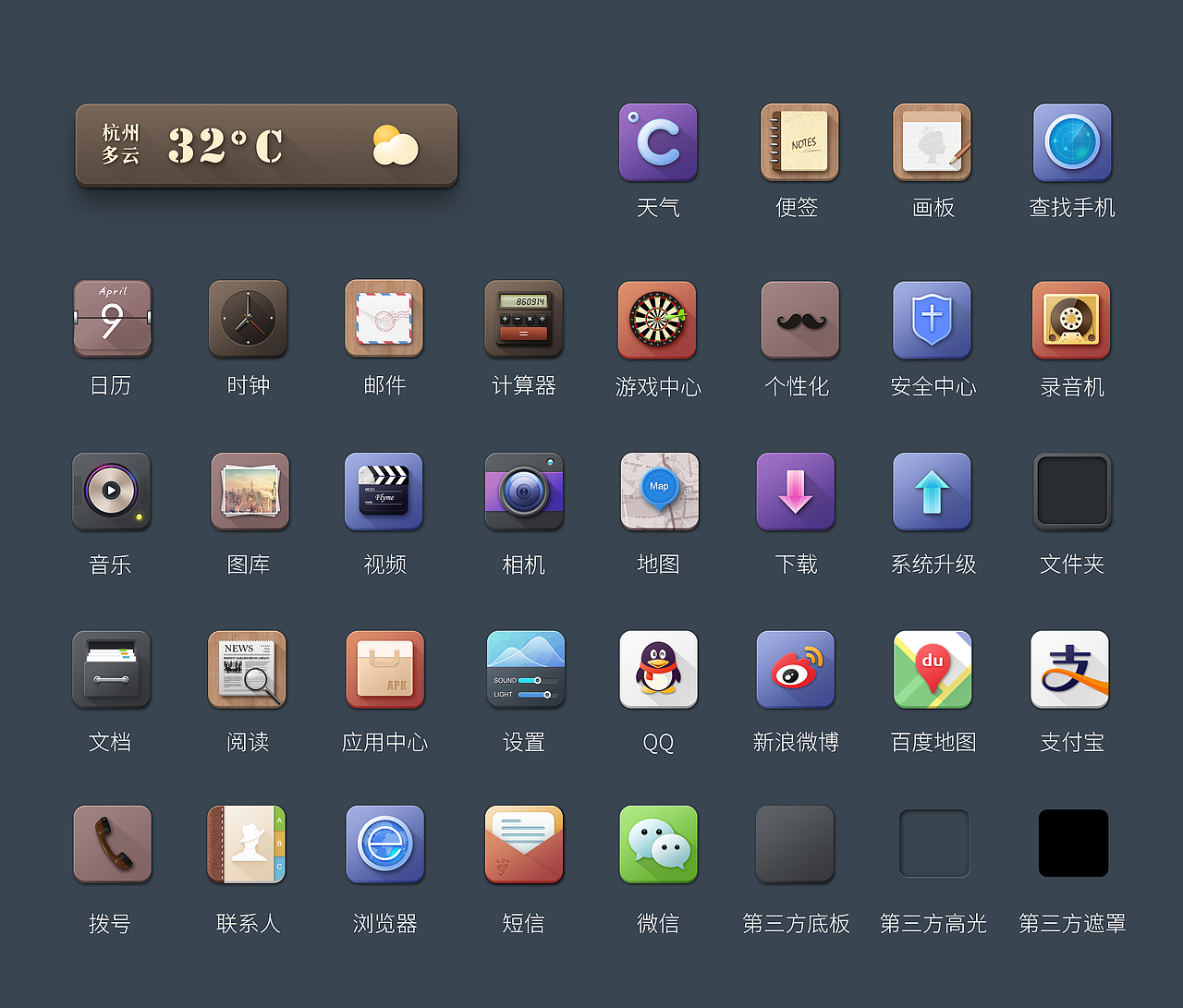Click the "第三方遮罩" label text

[1072, 923]
